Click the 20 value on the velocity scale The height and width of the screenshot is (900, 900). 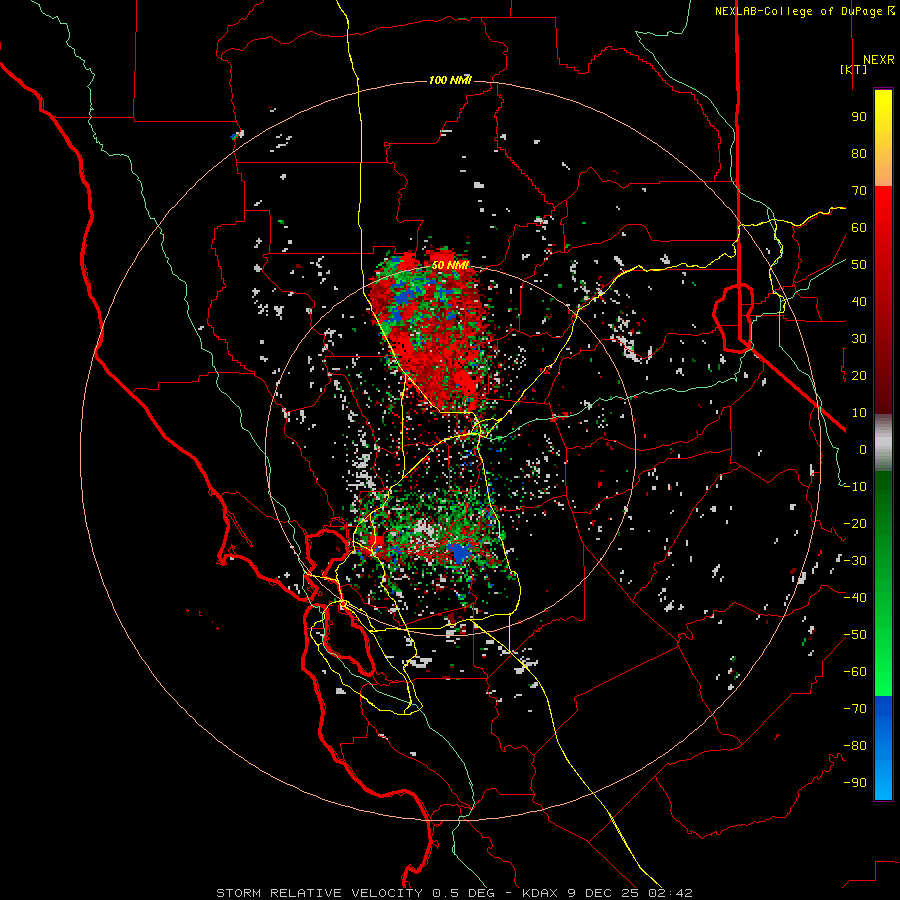click(x=859, y=376)
